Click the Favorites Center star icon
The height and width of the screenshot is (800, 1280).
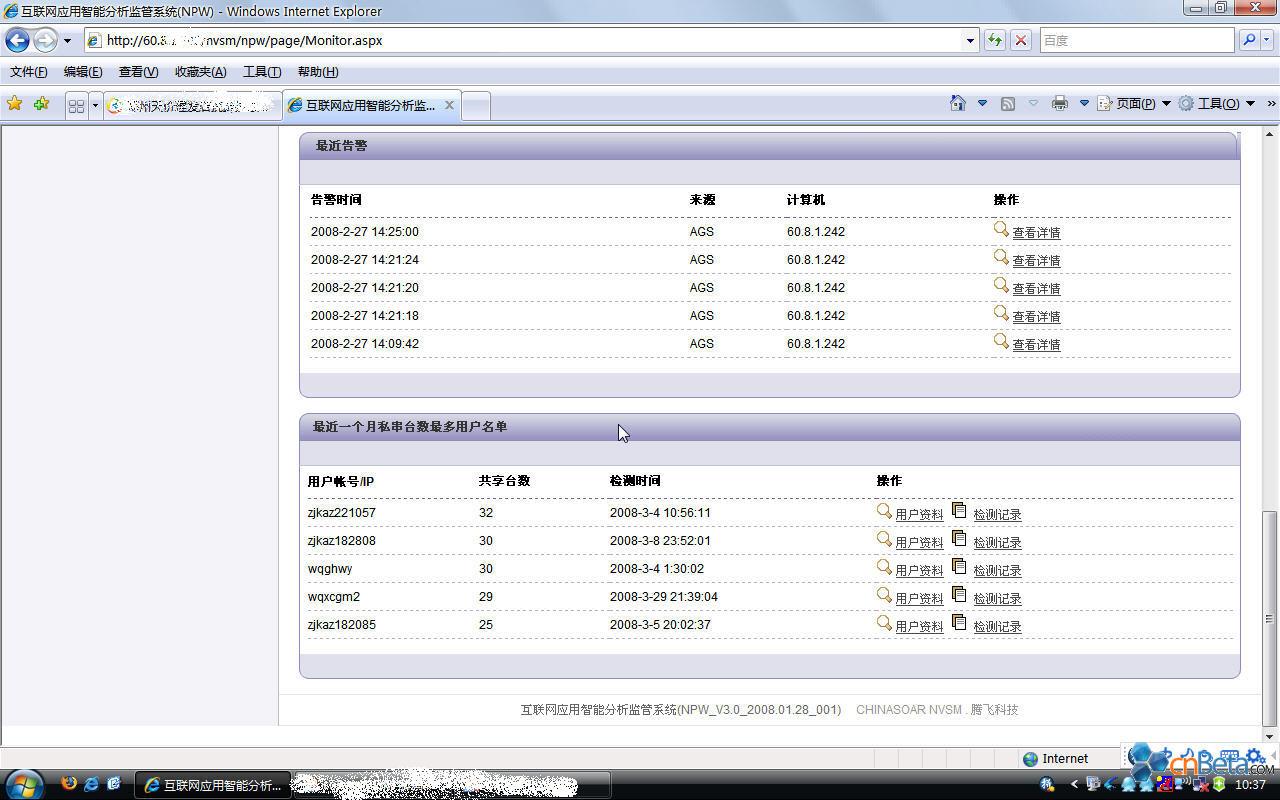[15, 104]
